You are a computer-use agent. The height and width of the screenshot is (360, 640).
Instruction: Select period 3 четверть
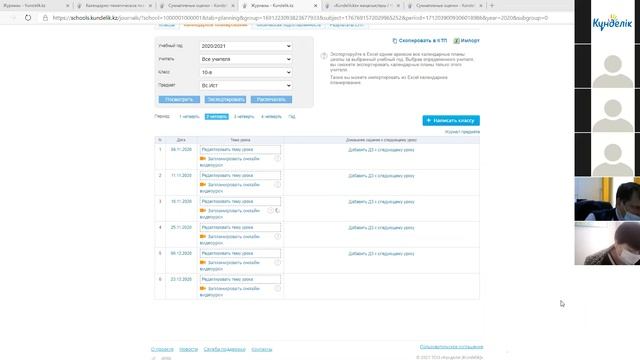[x=244, y=117]
